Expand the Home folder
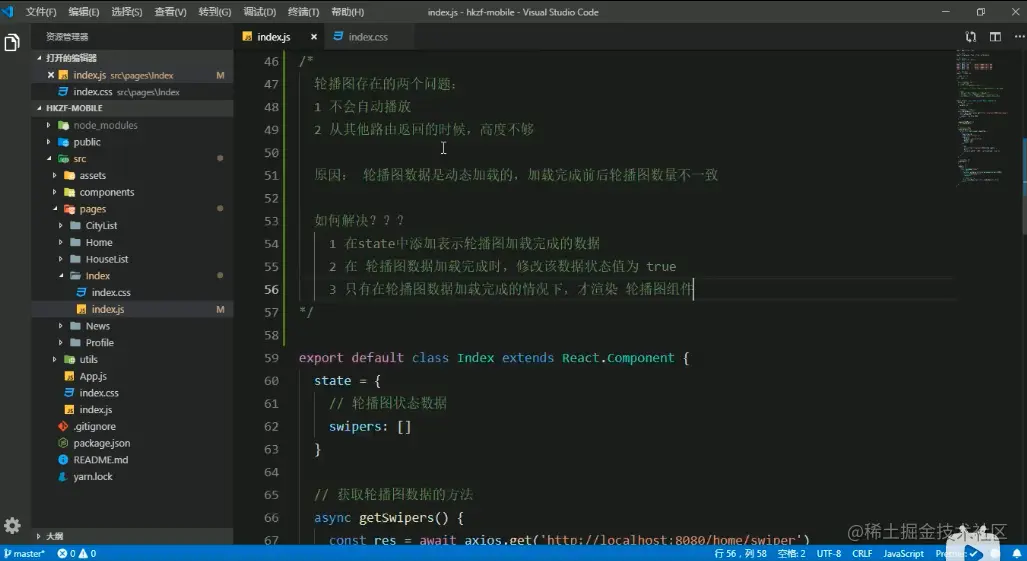1027x561 pixels. 61,242
